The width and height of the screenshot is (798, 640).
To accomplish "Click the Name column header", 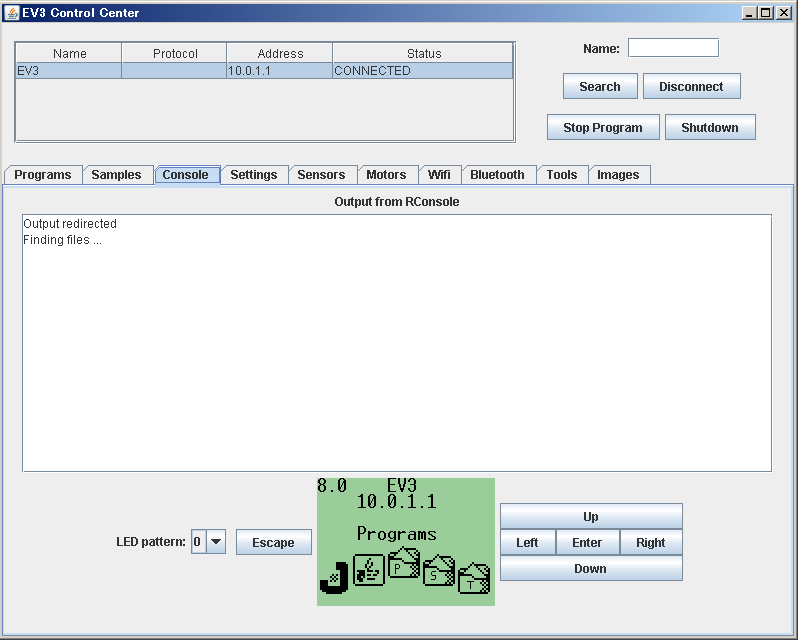I will [69, 53].
